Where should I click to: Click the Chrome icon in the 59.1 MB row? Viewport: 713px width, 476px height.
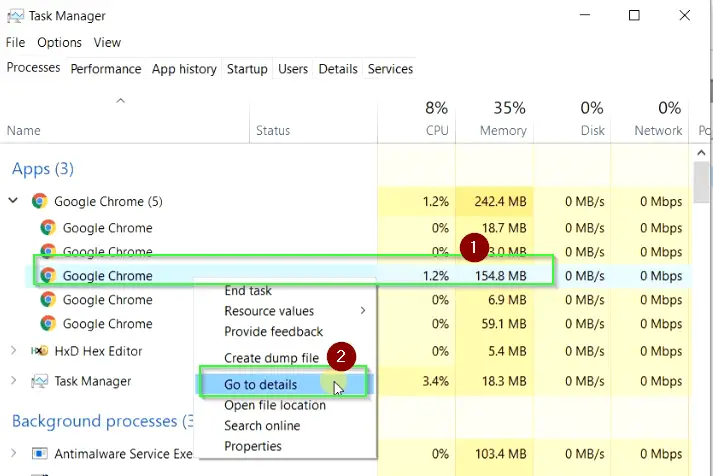click(x=48, y=323)
